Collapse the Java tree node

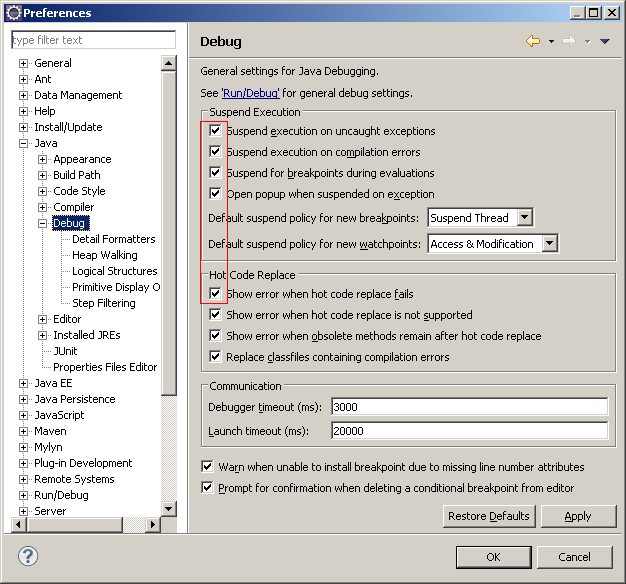click(x=23, y=143)
